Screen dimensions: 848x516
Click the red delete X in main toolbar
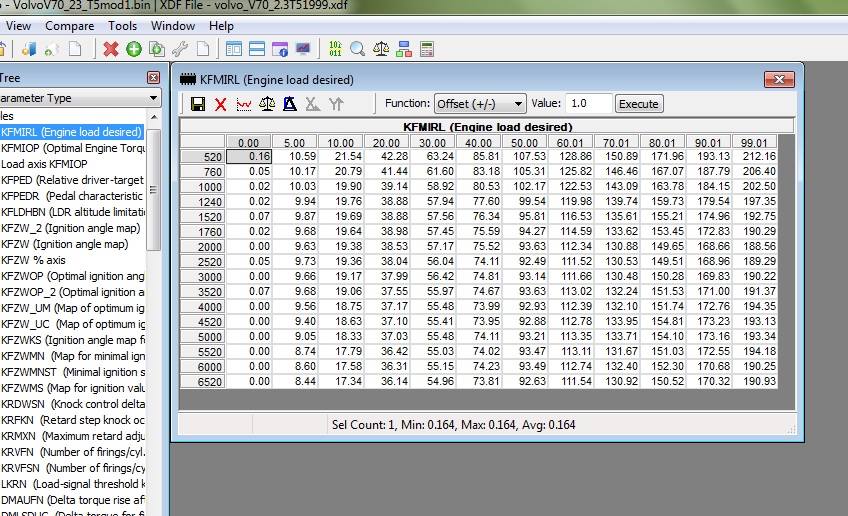pyautogui.click(x=110, y=48)
